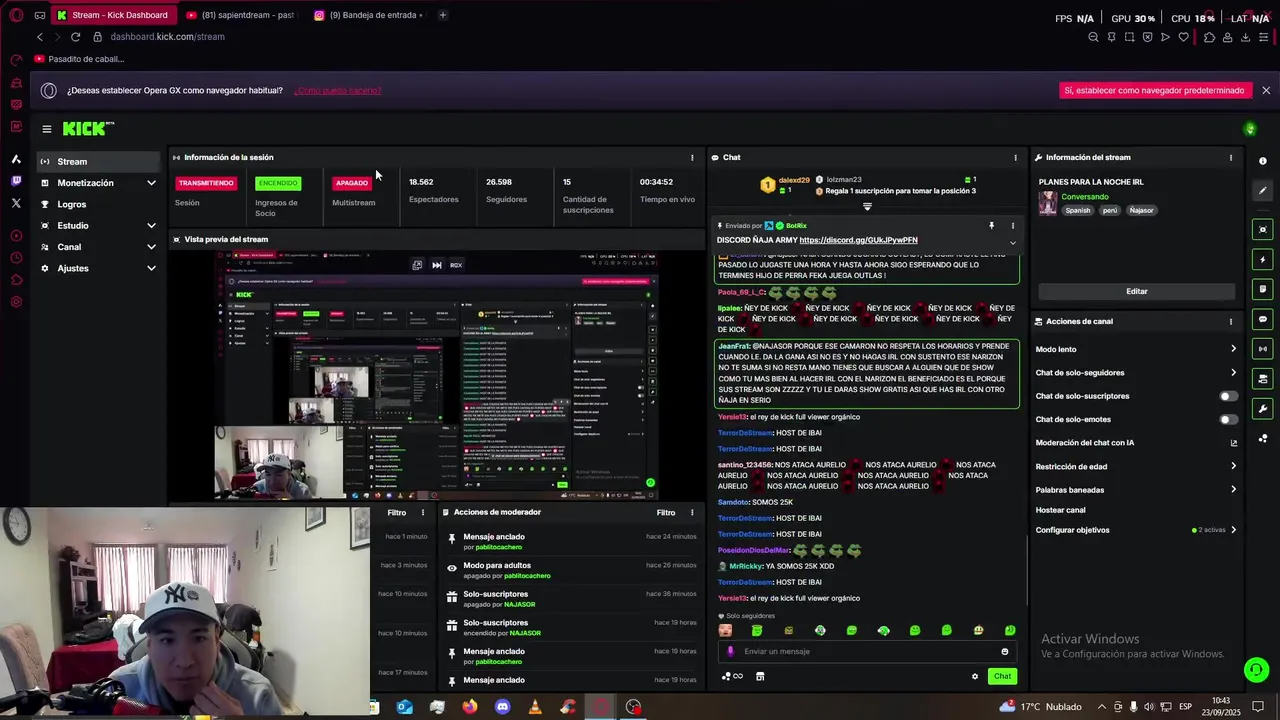Select Logros in left sidebar

(98, 204)
